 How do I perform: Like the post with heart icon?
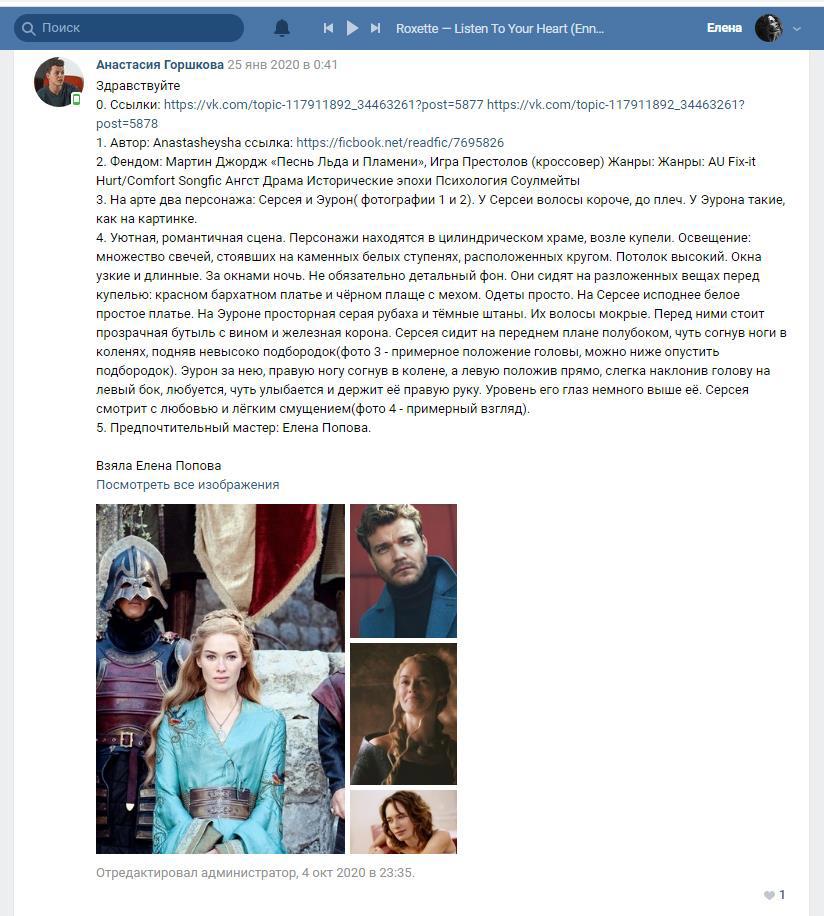pos(770,895)
